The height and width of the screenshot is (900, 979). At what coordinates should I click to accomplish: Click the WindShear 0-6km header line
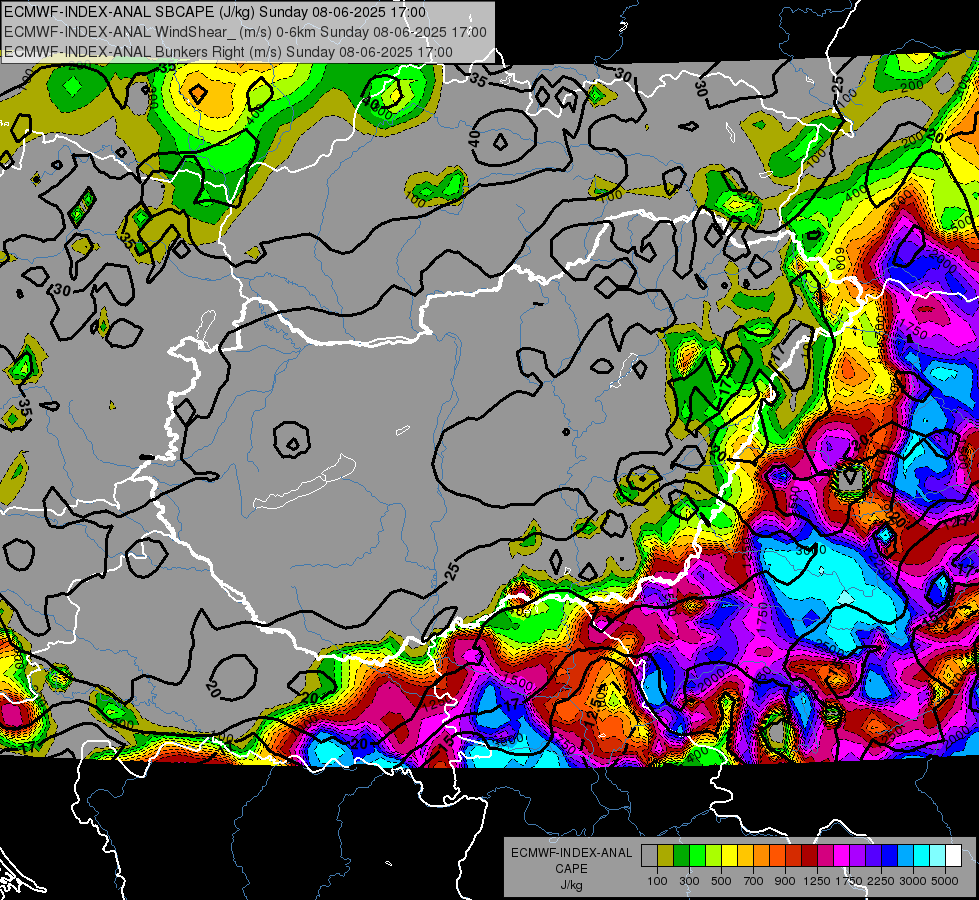coord(245,32)
